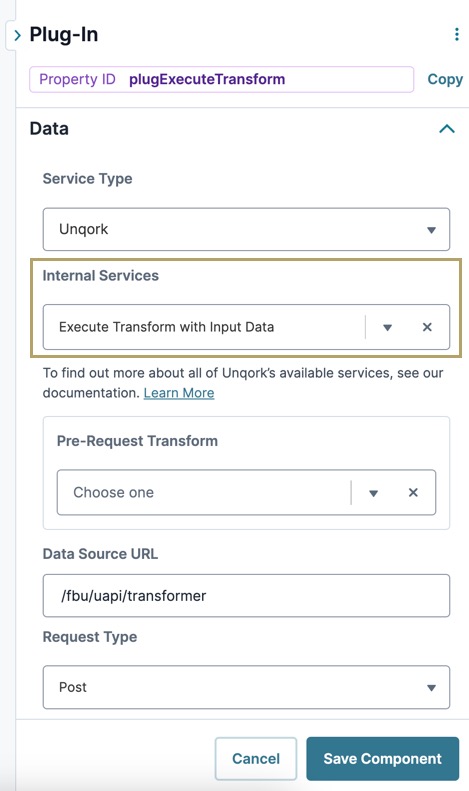Click the Request Type dropdown arrow
The image size is (469, 791).
click(431, 688)
